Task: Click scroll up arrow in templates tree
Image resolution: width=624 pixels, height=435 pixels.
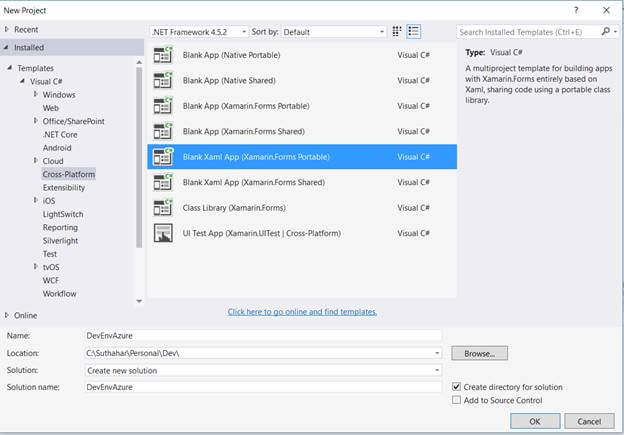Action: [139, 62]
